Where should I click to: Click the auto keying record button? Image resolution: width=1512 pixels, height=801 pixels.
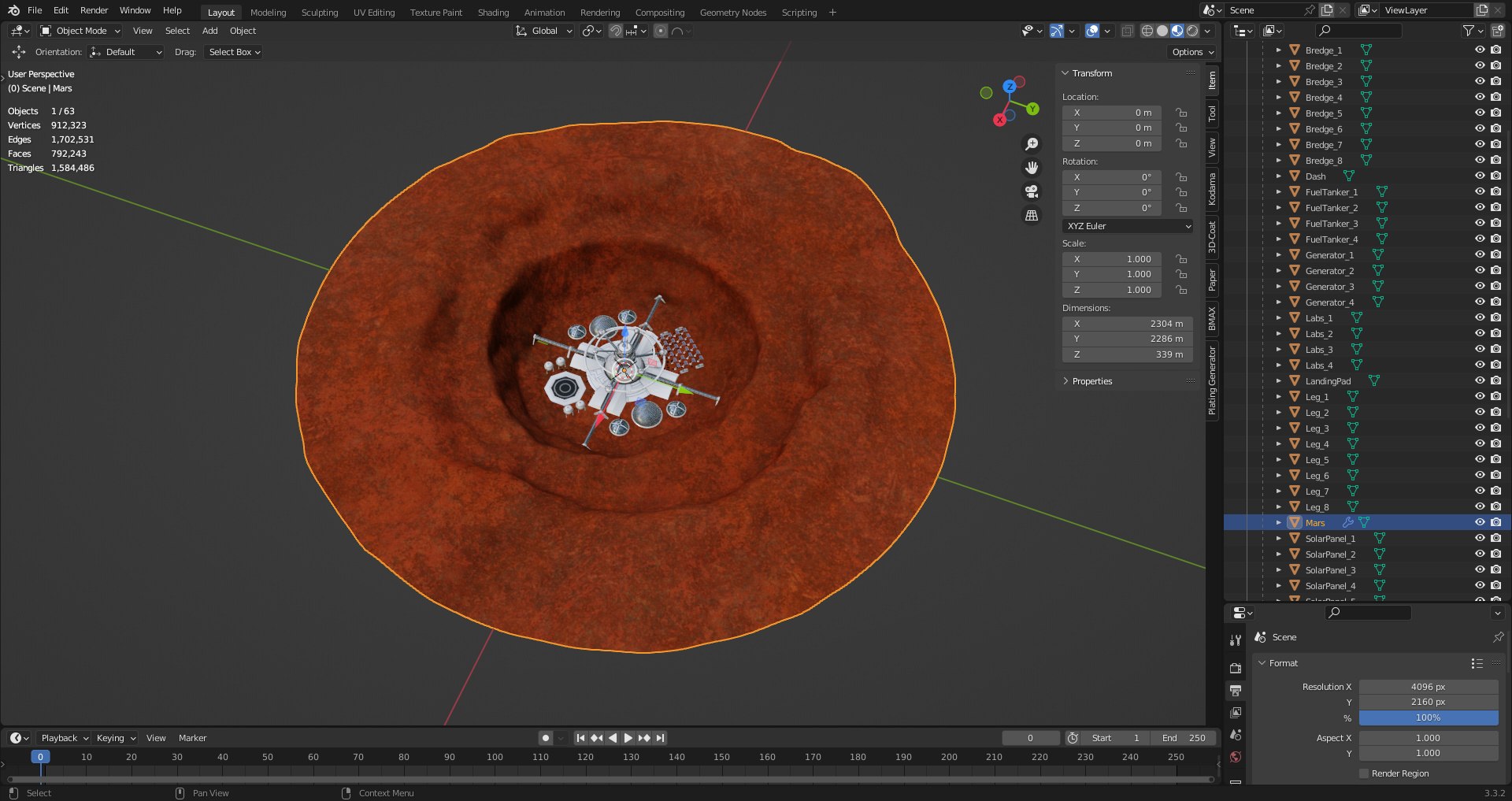pyautogui.click(x=545, y=738)
